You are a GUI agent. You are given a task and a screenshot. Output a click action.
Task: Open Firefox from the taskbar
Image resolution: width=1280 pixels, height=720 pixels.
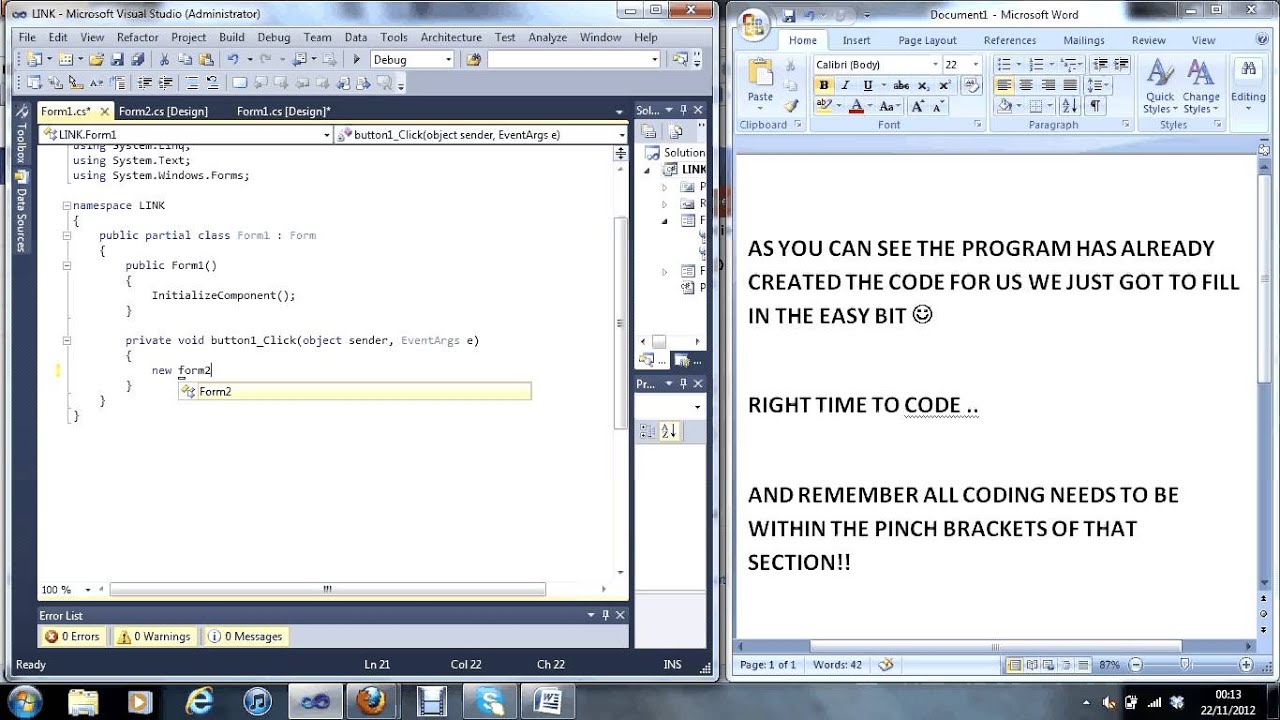370,700
